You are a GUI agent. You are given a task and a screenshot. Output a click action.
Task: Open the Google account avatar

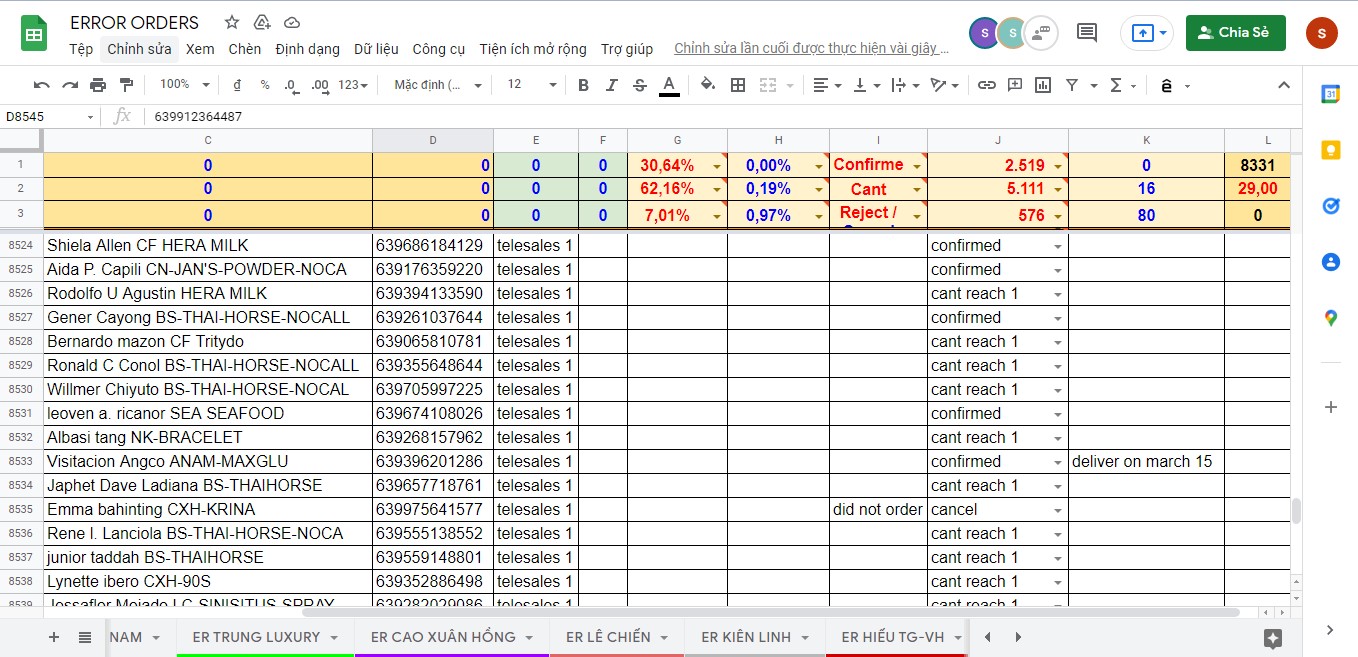click(x=1322, y=33)
